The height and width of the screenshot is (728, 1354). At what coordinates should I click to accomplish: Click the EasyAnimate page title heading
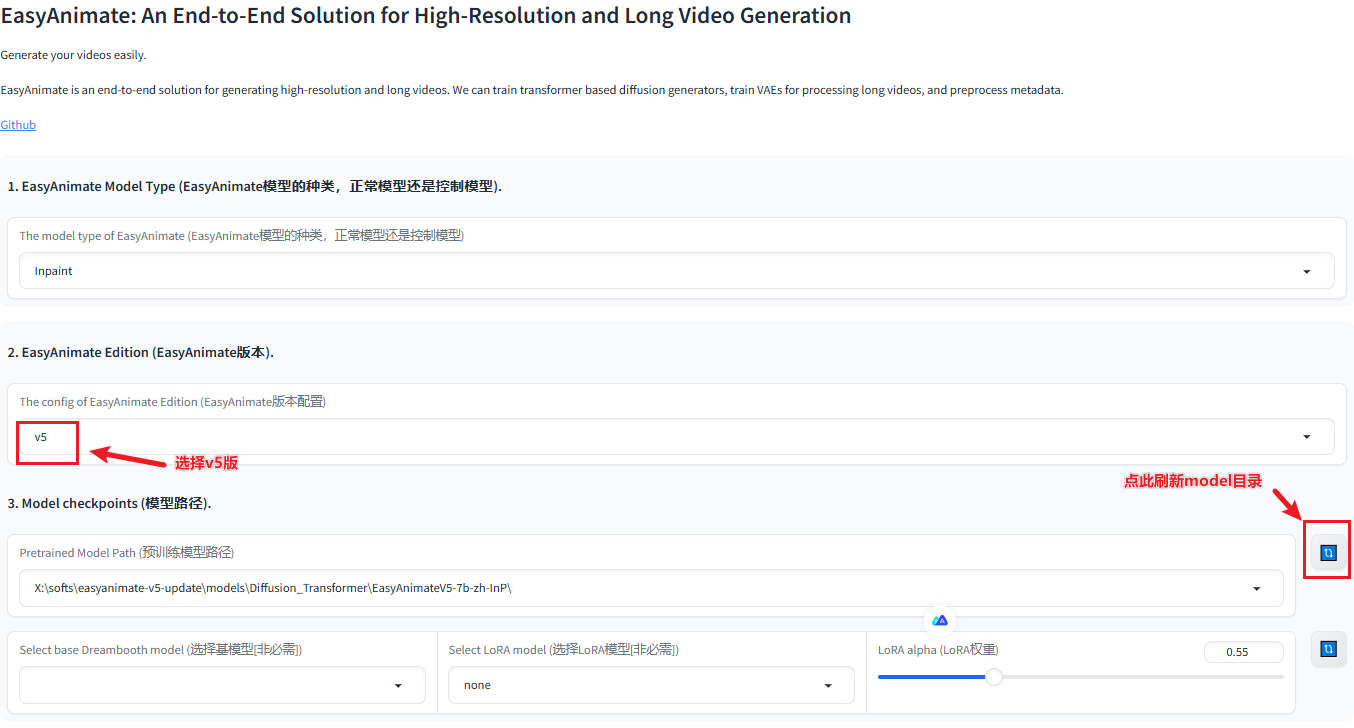point(426,16)
